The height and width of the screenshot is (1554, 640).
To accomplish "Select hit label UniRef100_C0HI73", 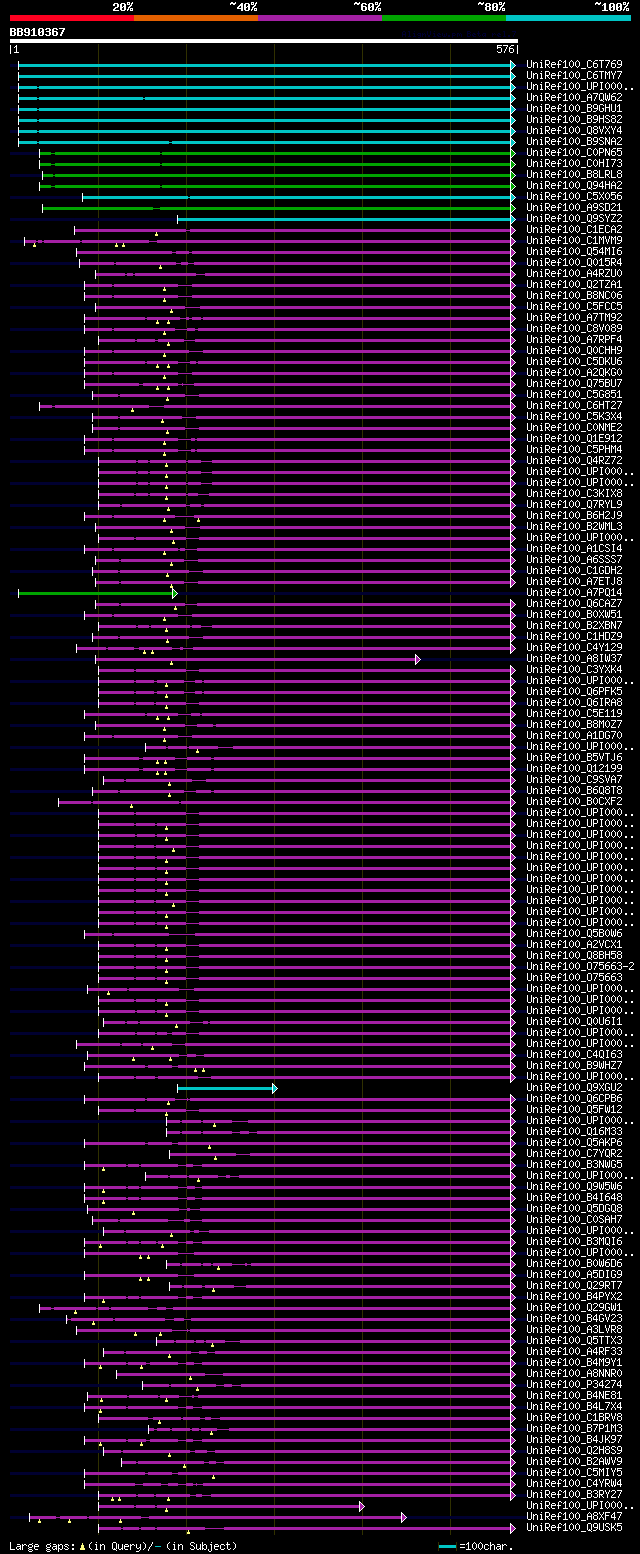I will tap(574, 163).
